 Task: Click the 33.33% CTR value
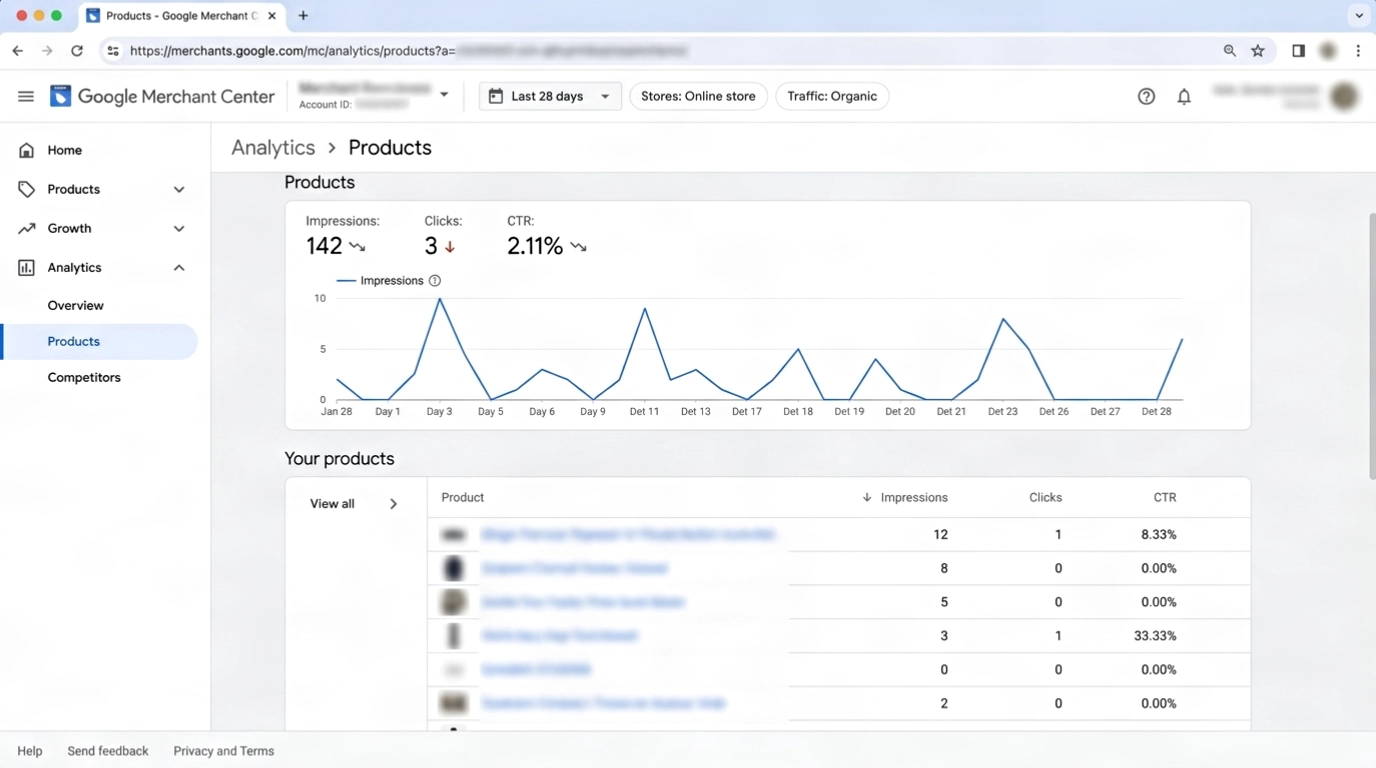click(1155, 636)
